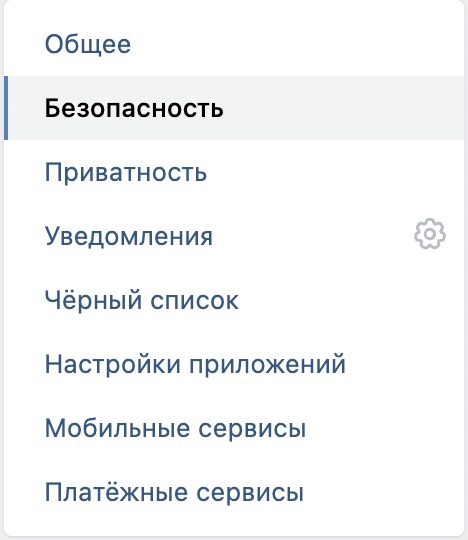This screenshot has width=468, height=540.
Task: Click the Мобильные сервисы link
Action: tap(175, 428)
